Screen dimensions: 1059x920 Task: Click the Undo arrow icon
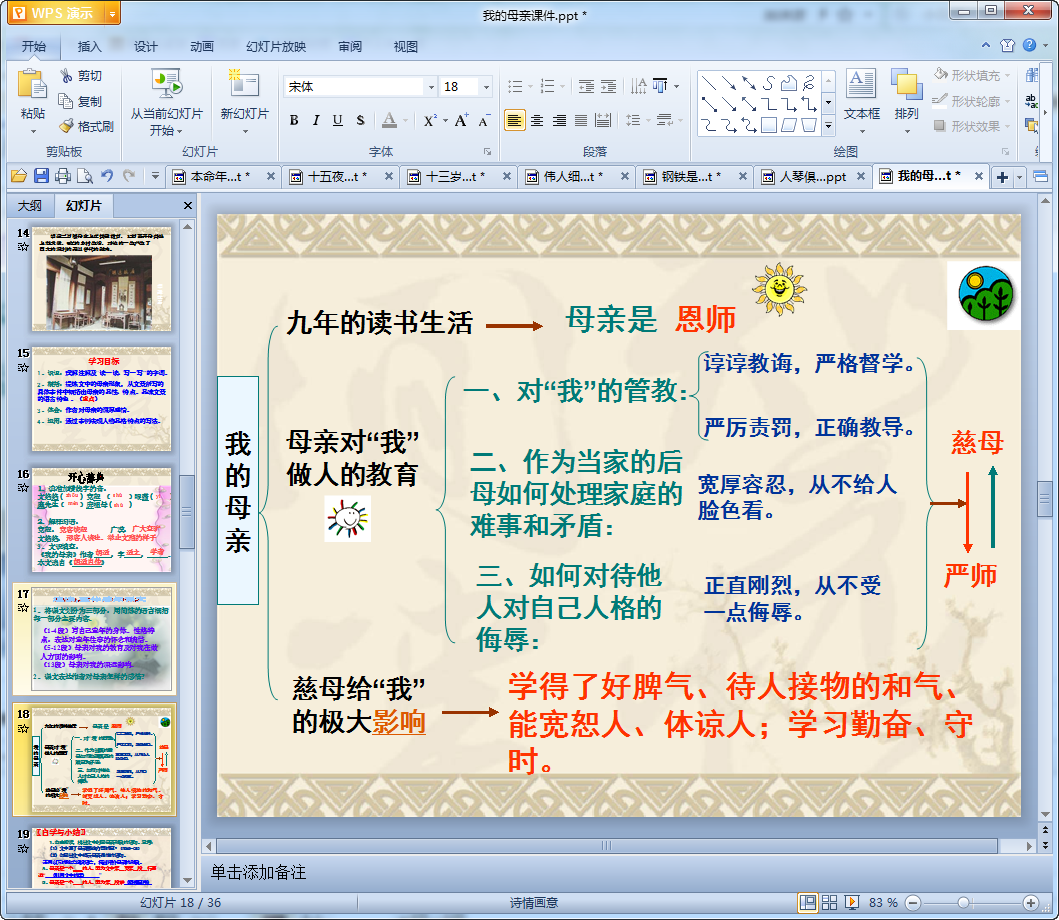click(107, 176)
